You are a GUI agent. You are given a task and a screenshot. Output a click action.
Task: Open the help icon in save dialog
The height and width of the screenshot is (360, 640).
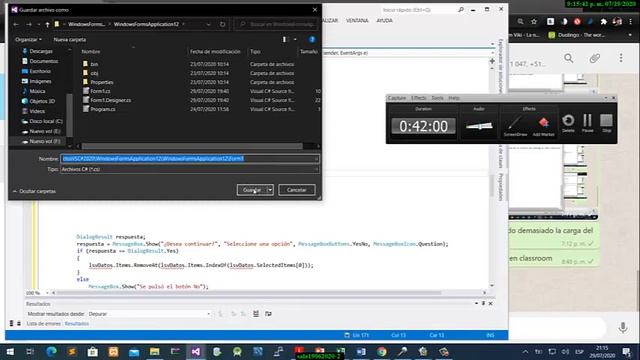312,40
